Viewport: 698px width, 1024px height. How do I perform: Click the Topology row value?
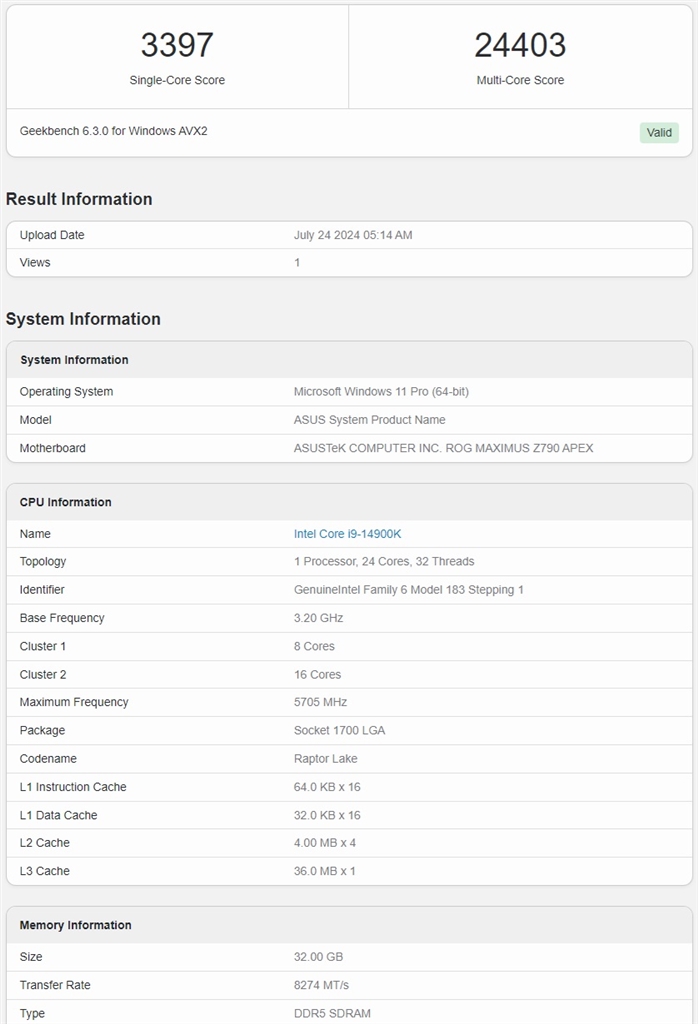coord(384,562)
